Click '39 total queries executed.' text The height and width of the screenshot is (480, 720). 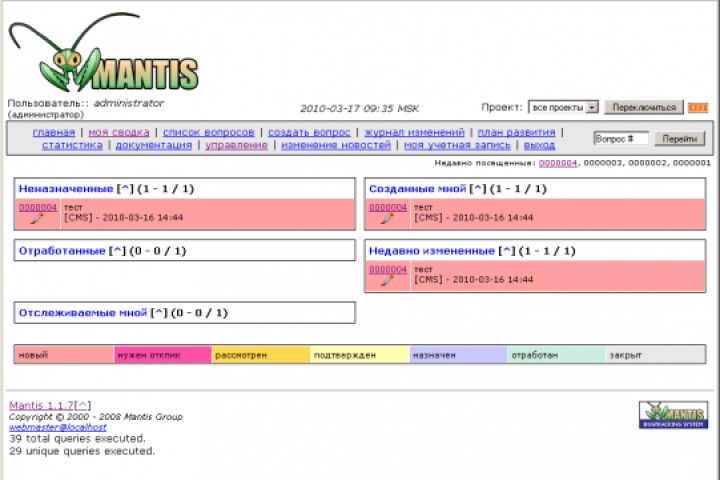tap(77, 438)
